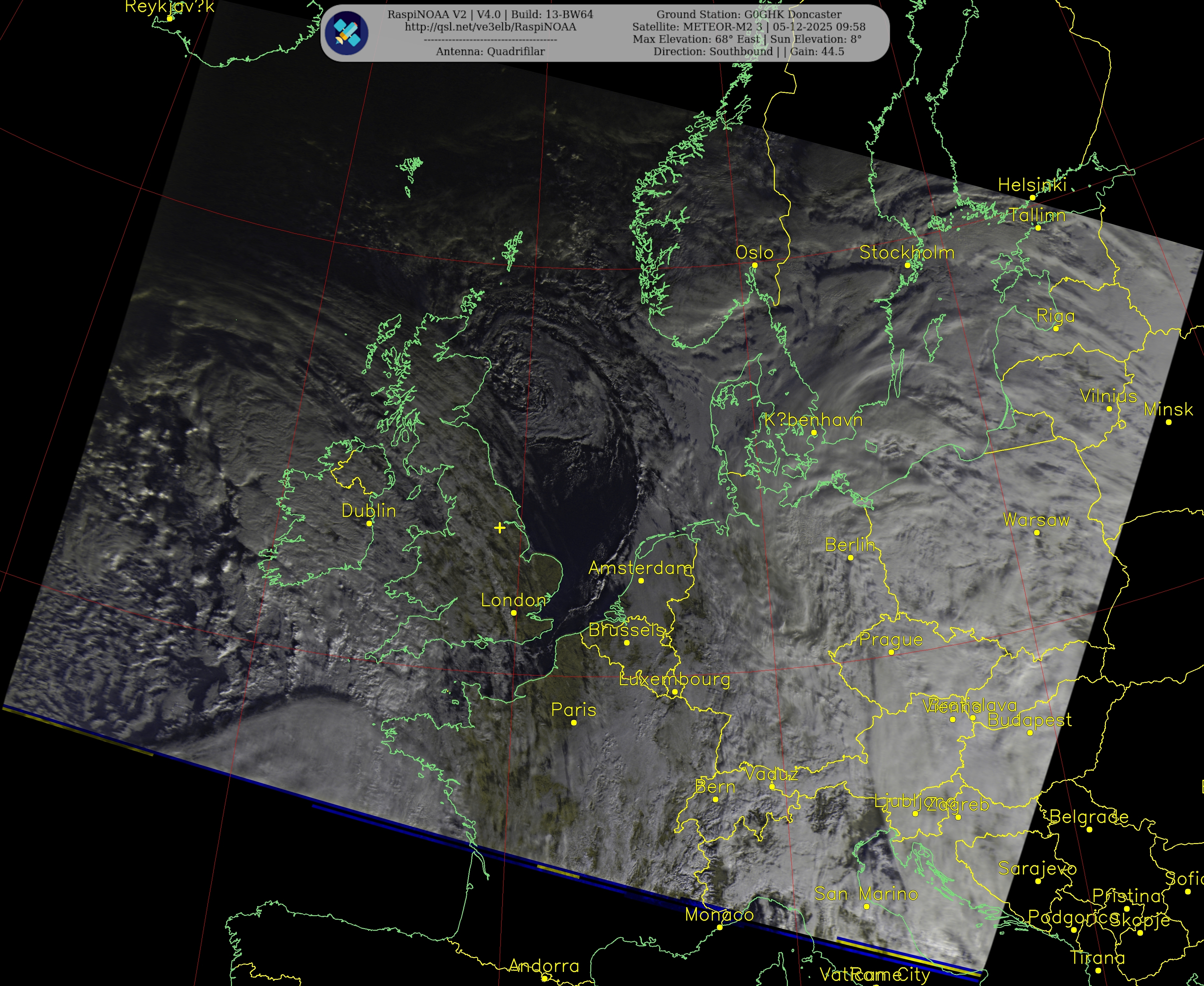Click the Paris city marker dot
The image size is (1204, 986).
click(x=574, y=723)
